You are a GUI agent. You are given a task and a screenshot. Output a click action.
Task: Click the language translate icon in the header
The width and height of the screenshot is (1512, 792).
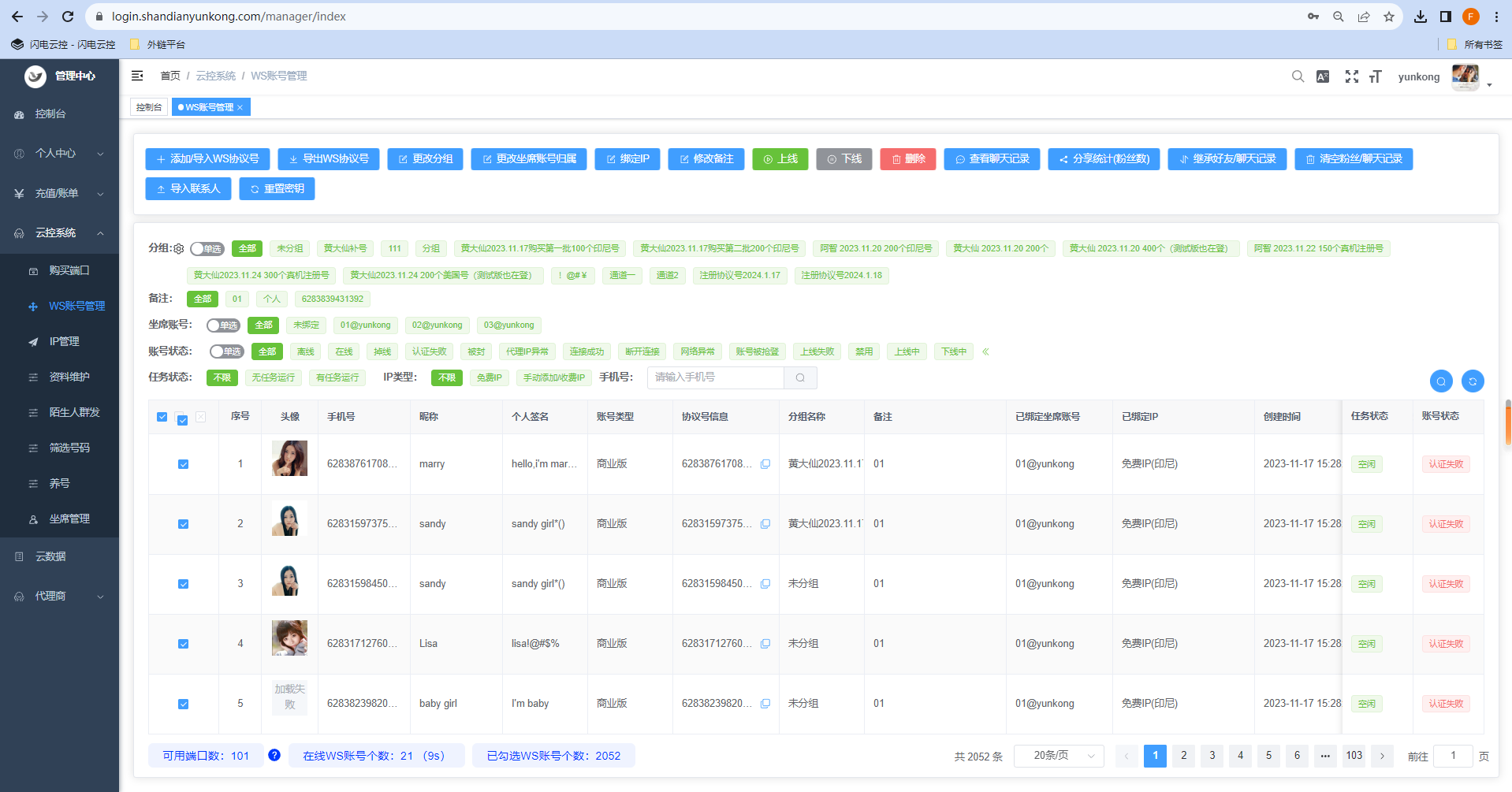[1323, 76]
